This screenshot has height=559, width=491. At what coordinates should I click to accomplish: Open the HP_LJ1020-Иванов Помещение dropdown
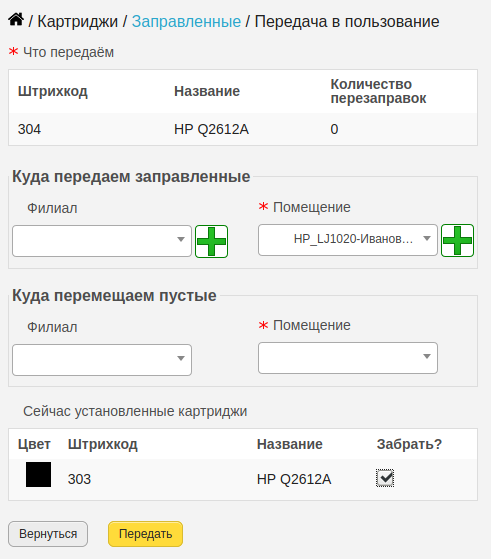click(348, 240)
